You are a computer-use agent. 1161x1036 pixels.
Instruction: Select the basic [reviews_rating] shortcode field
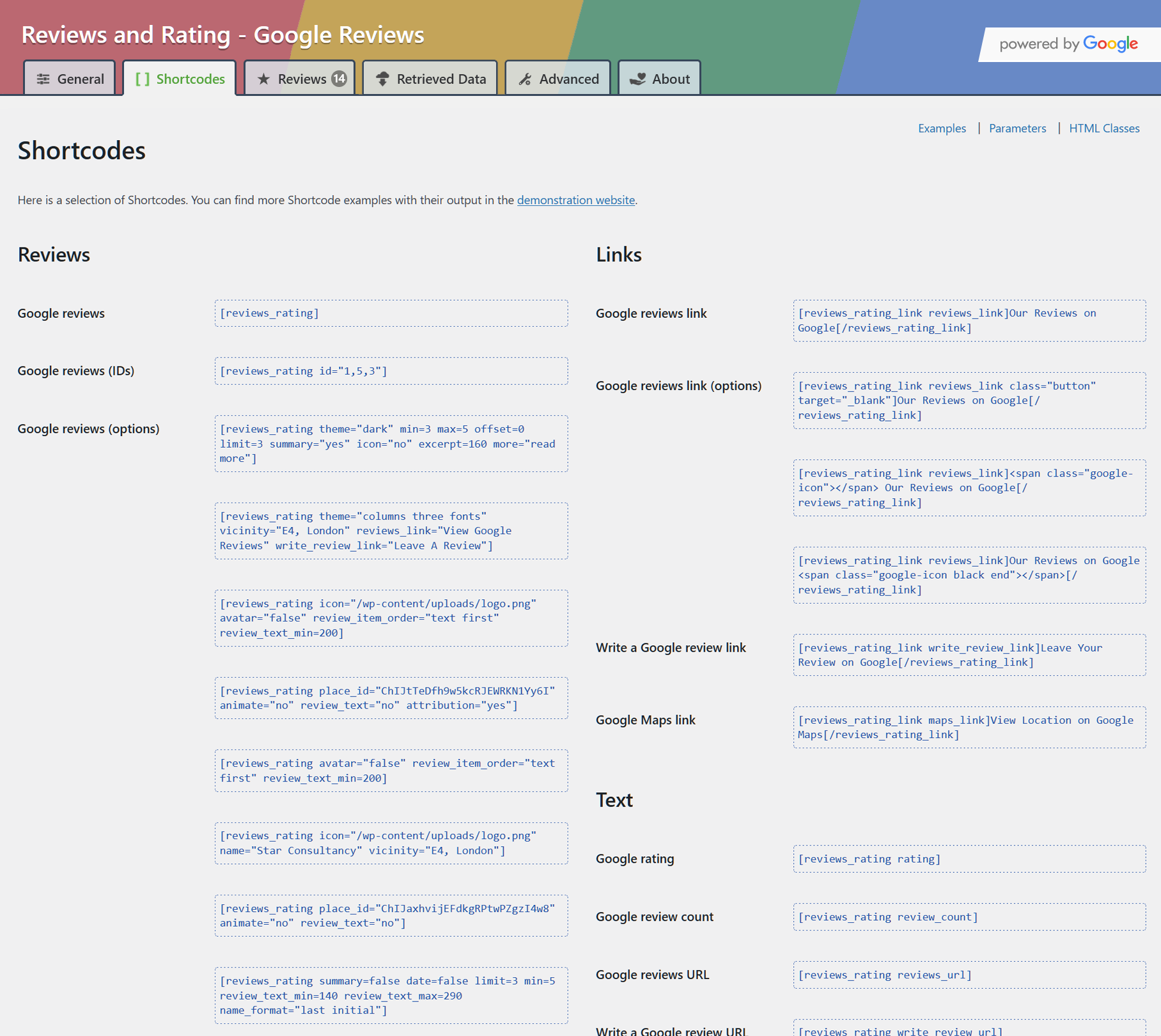tap(391, 313)
